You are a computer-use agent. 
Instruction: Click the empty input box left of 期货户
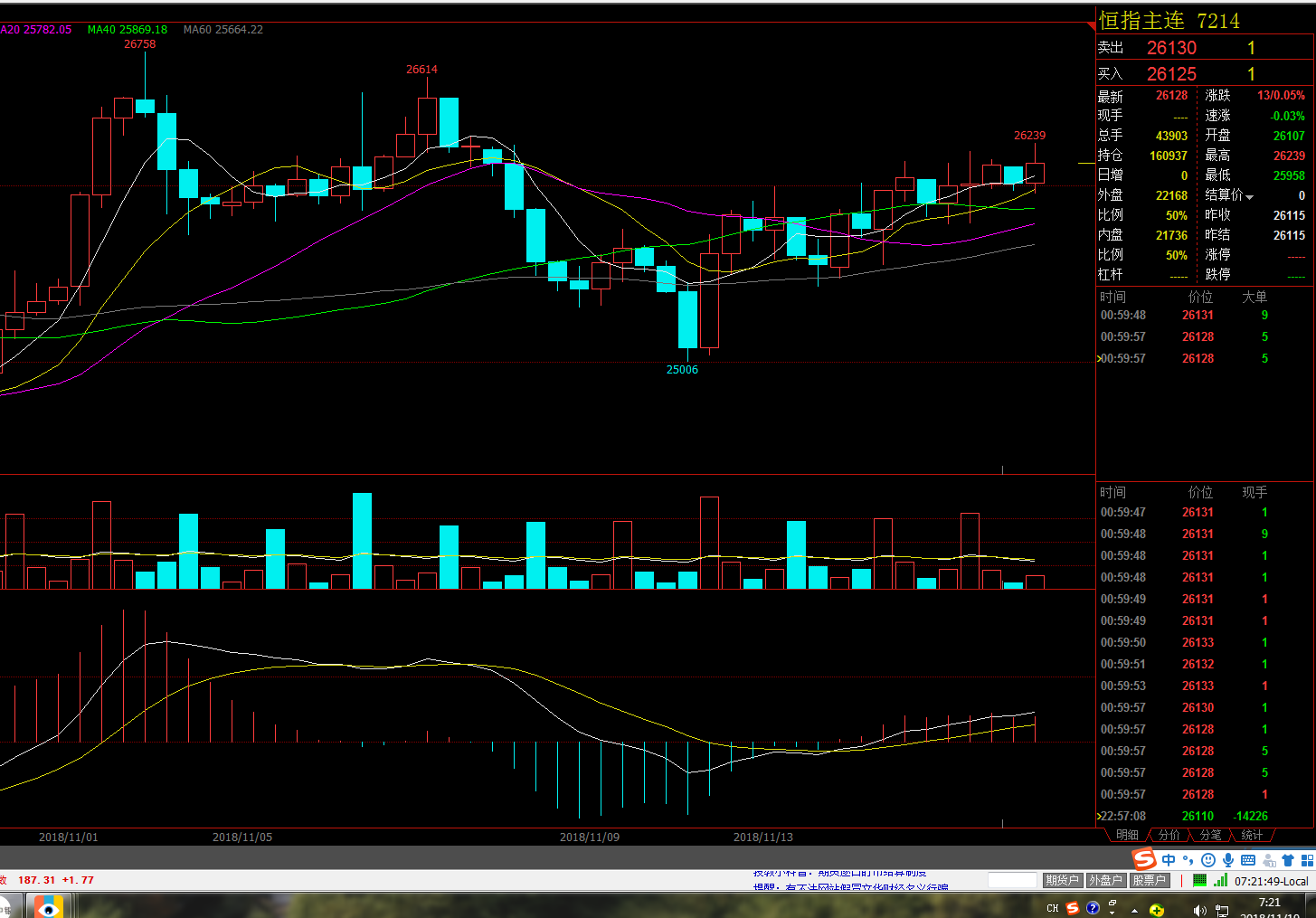(x=1012, y=880)
